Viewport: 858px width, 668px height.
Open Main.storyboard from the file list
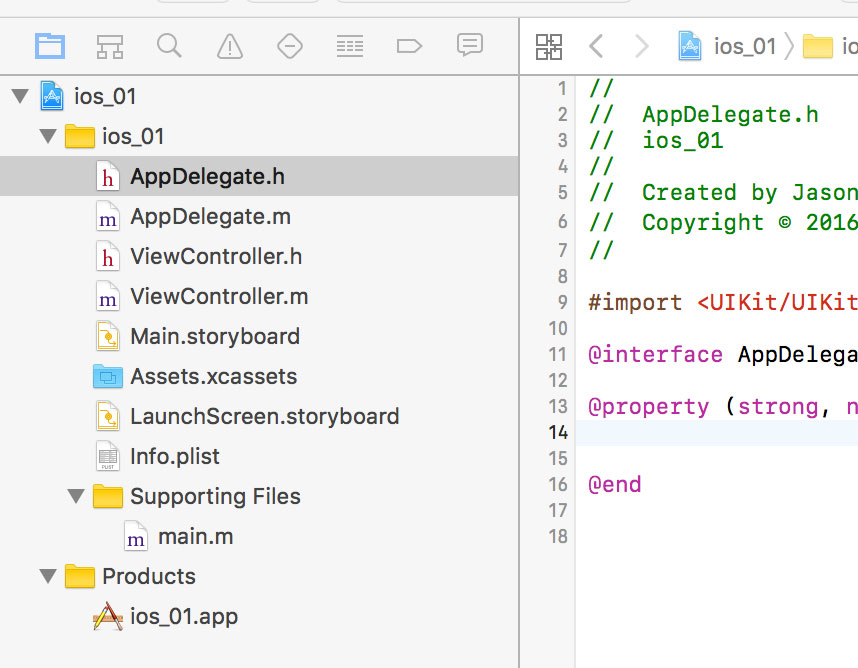click(215, 336)
